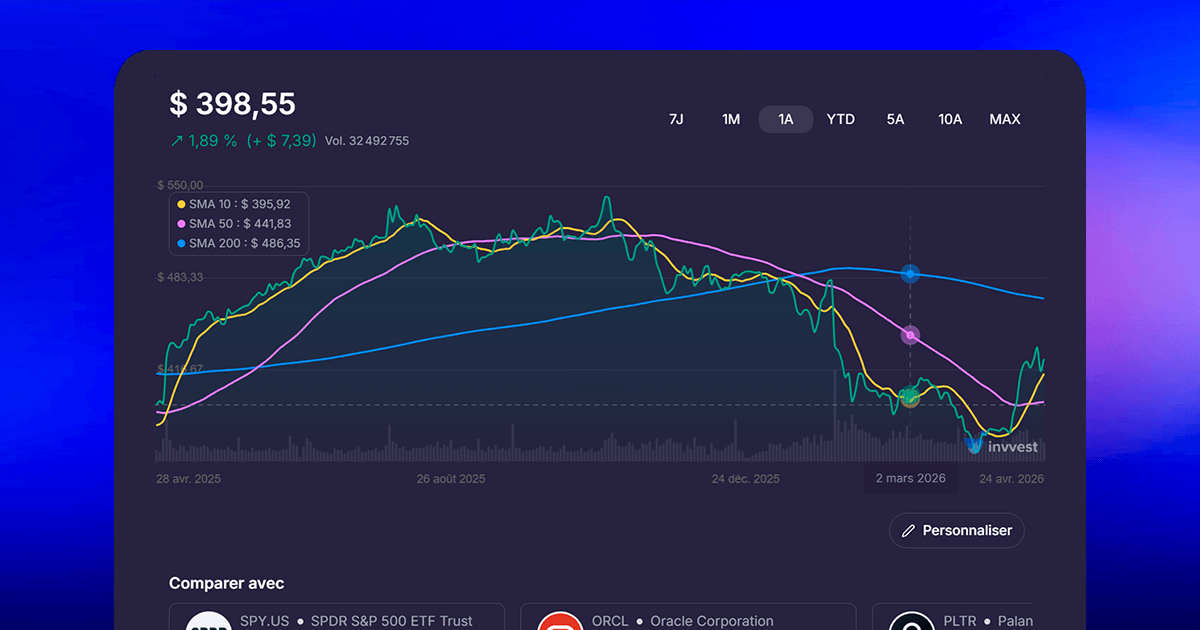Click the "Comparer avec" heading
Viewport: 1200px width, 630px height.
226,584
